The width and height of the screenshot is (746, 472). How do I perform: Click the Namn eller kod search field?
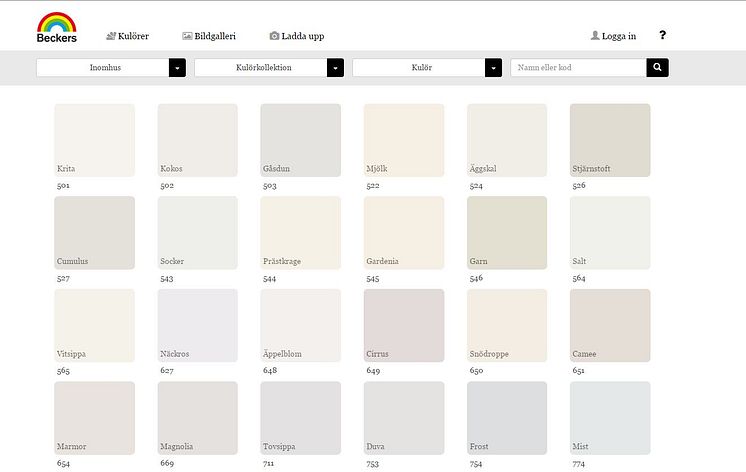(x=579, y=68)
